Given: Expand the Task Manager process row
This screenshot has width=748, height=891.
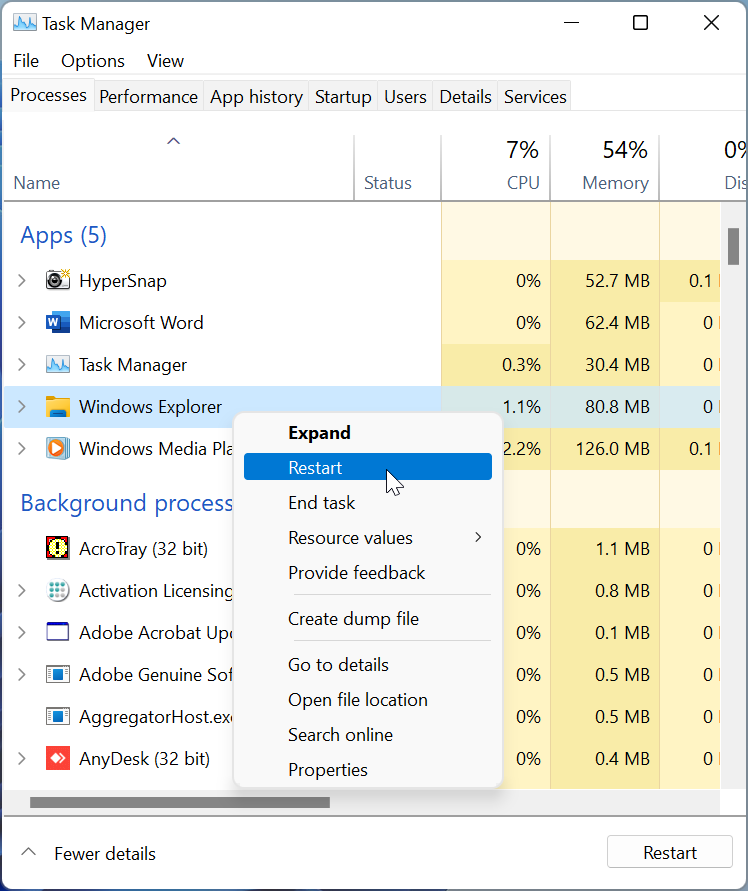Looking at the screenshot, I should click(22, 364).
